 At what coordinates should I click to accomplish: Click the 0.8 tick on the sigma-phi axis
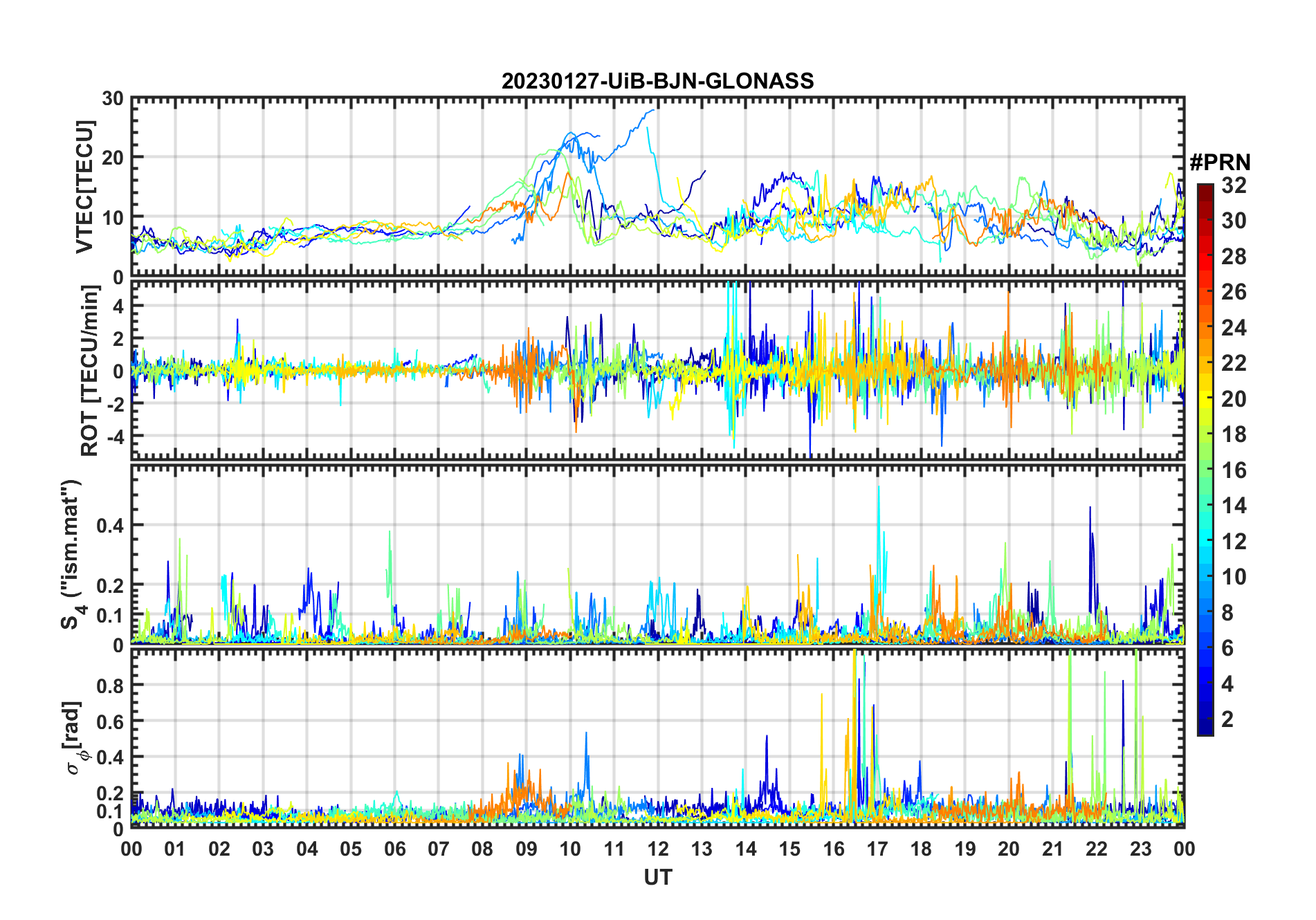tap(110, 686)
